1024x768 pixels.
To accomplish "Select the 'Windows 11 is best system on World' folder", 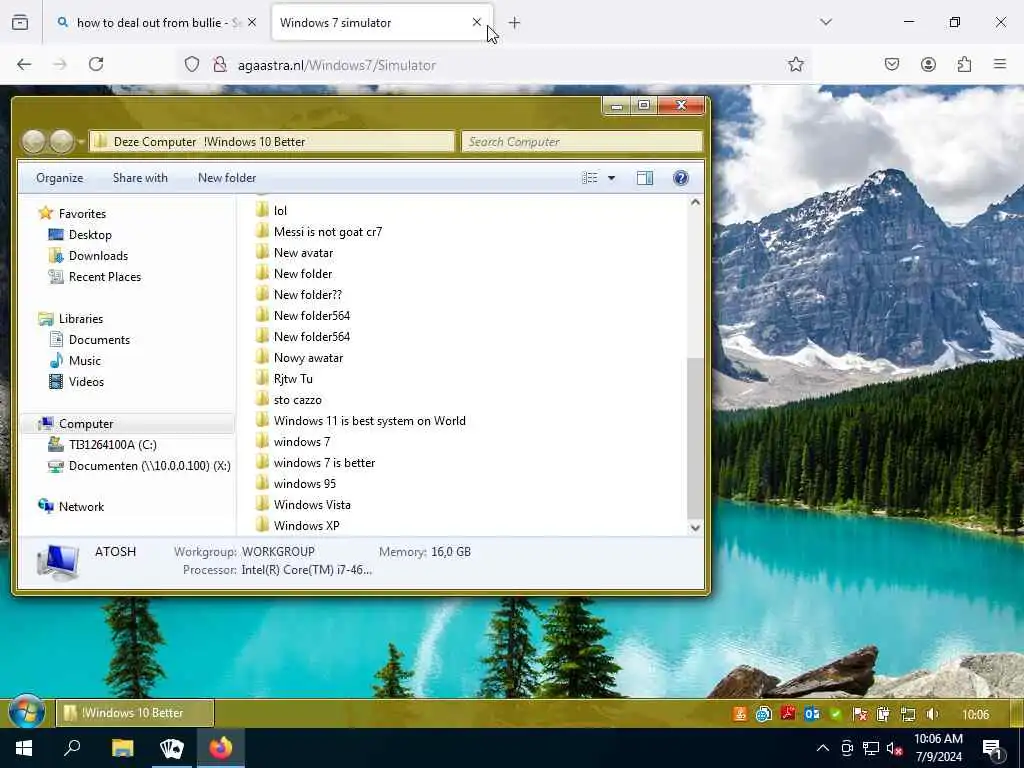I will (370, 421).
